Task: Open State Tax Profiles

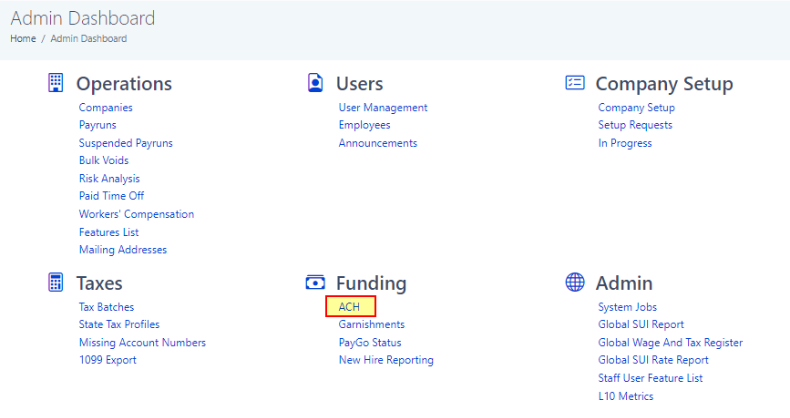Action: pyautogui.click(x=119, y=324)
